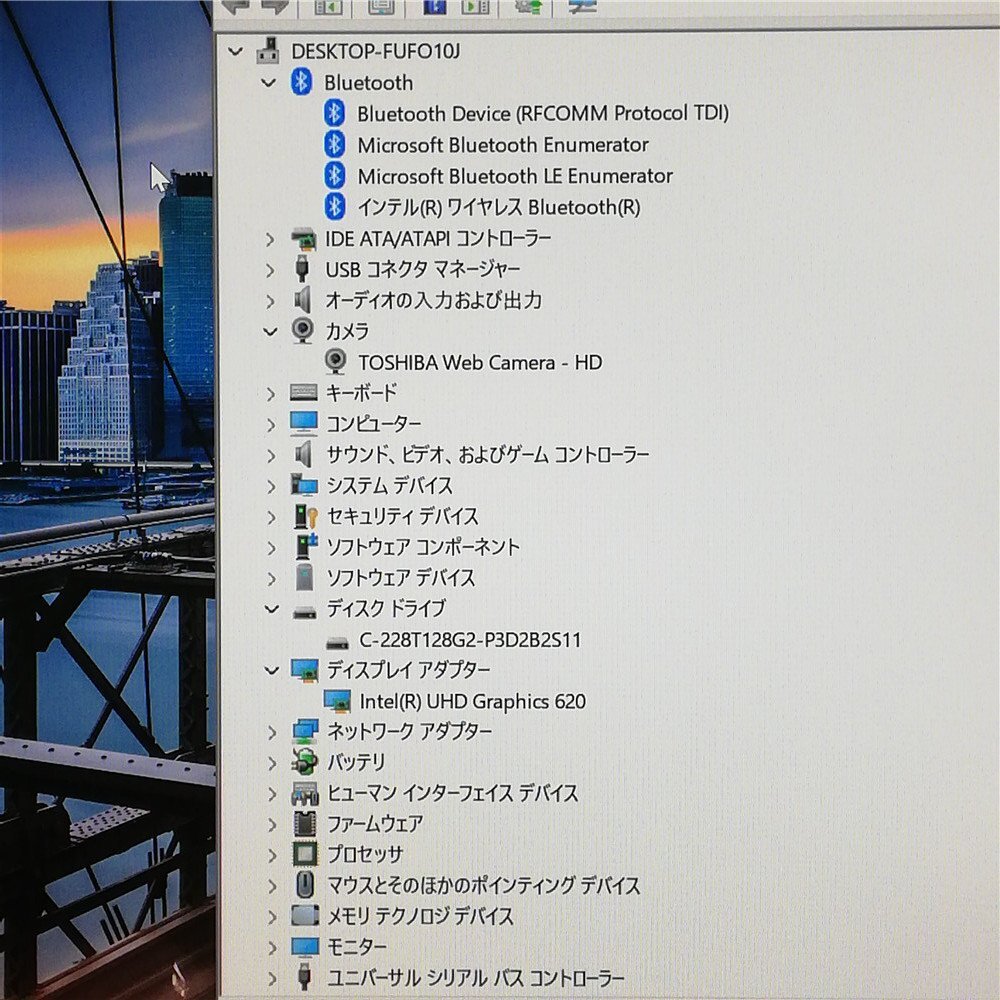Select the C-228T128G2 disk drive entry
The width and height of the screenshot is (1000, 1000).
[470, 640]
